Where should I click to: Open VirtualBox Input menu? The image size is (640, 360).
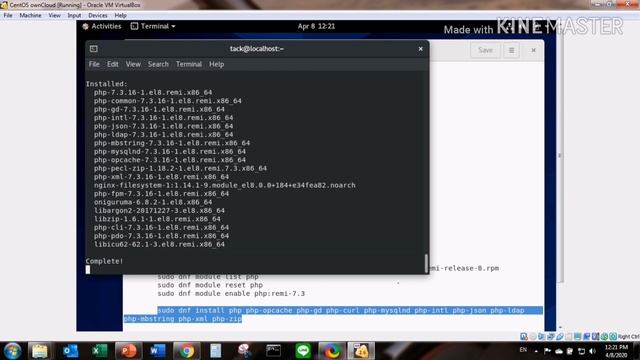(74, 16)
